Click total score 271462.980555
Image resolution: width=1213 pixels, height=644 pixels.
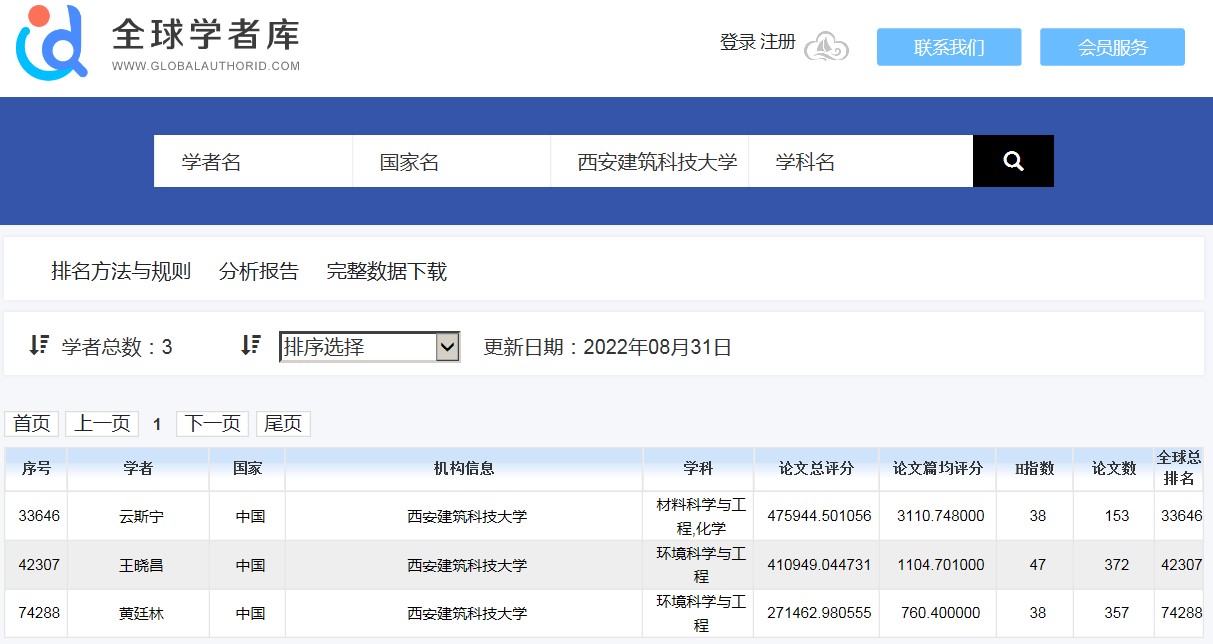(x=819, y=613)
